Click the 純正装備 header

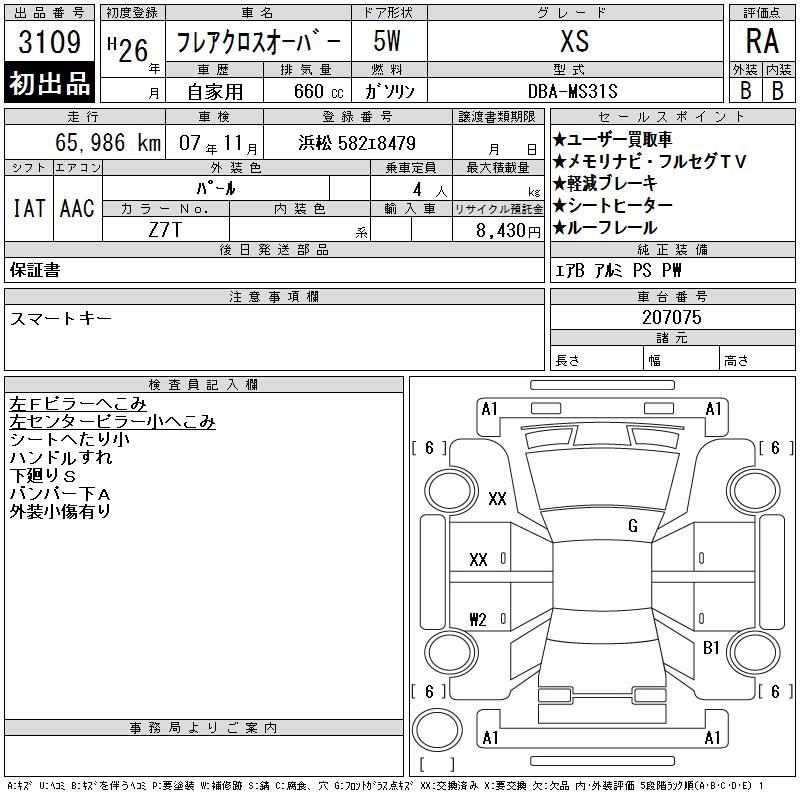coord(672,250)
